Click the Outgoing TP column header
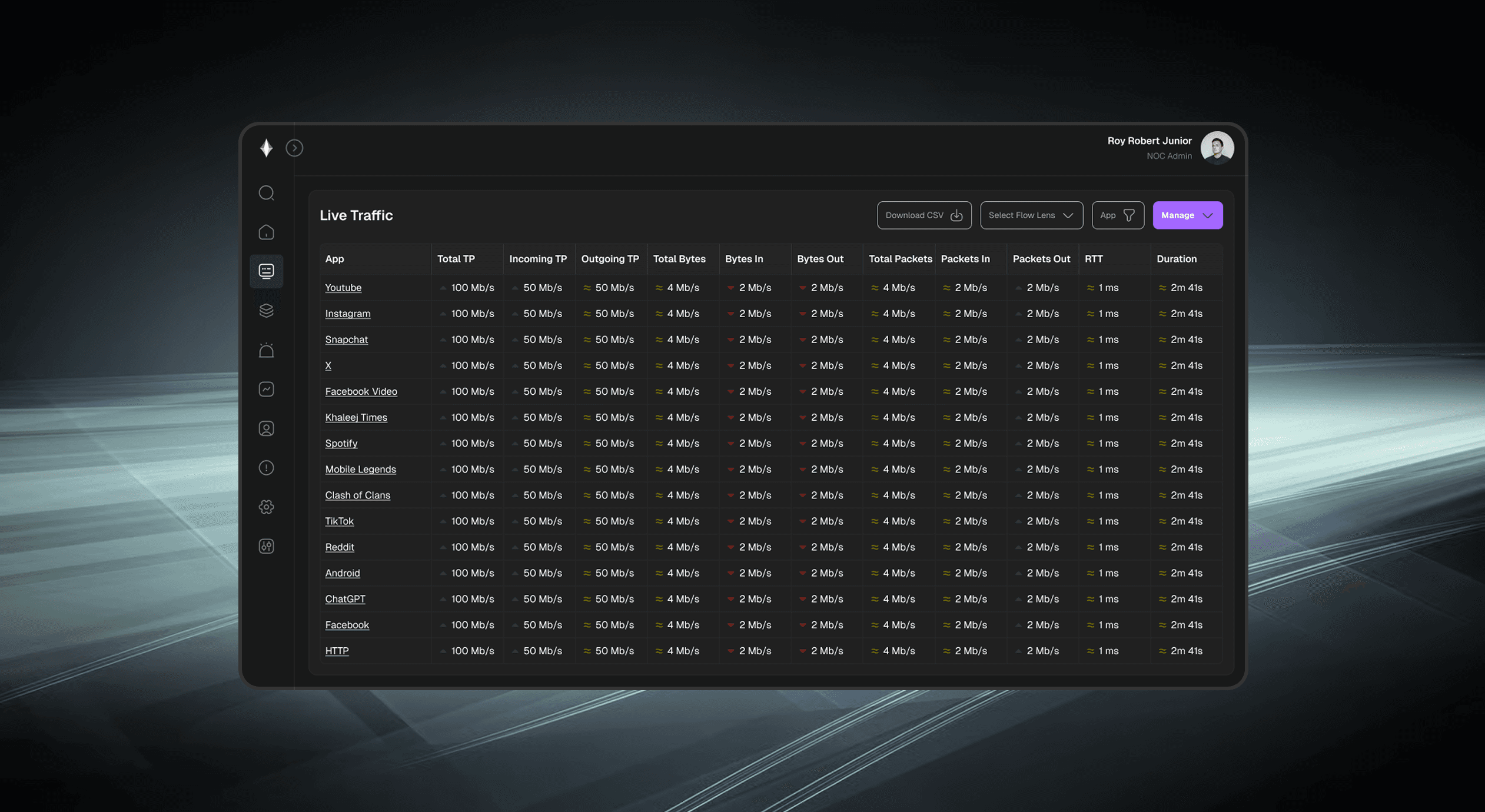 610,259
